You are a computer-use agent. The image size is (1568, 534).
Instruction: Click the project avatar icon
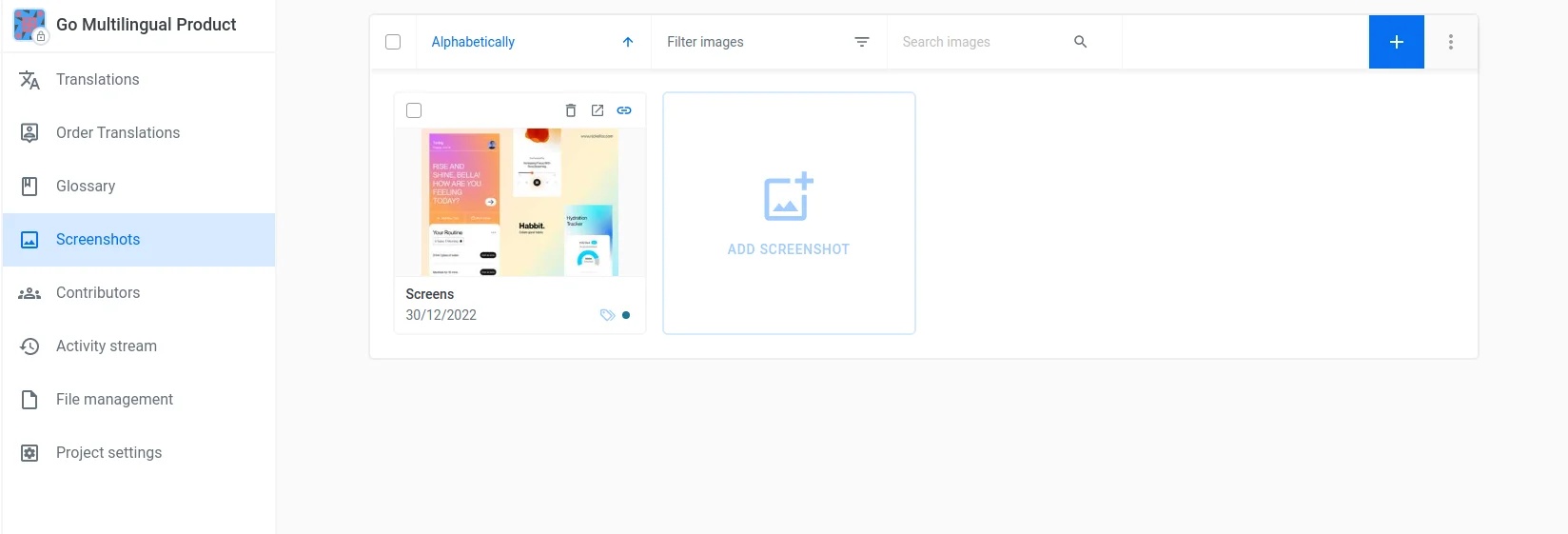click(29, 25)
